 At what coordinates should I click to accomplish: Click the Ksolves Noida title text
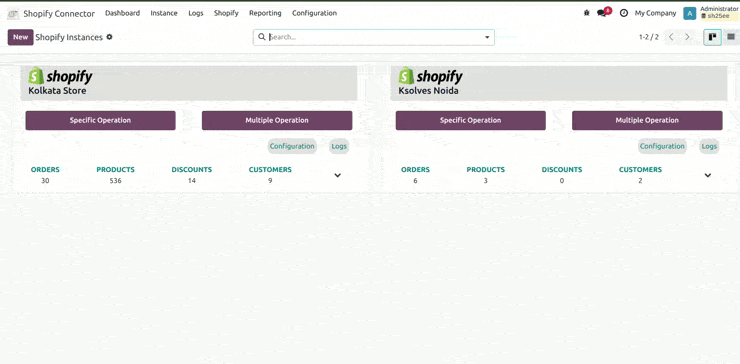[x=428, y=91]
